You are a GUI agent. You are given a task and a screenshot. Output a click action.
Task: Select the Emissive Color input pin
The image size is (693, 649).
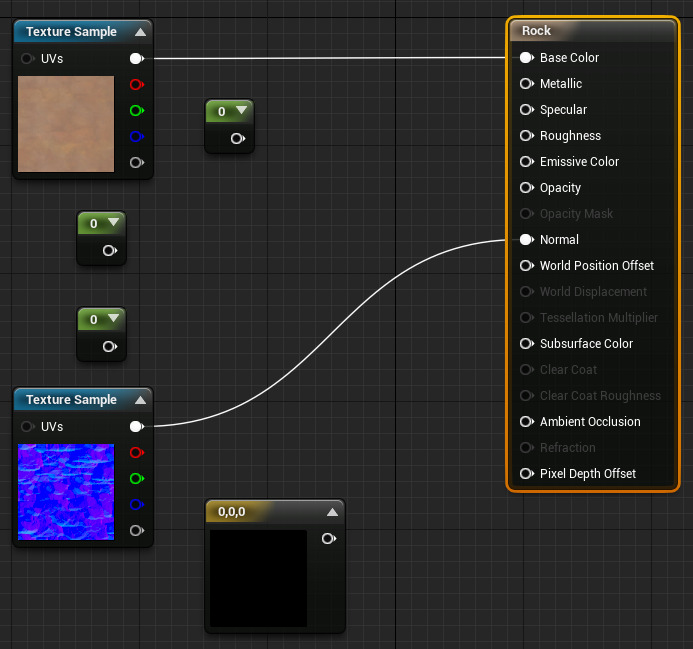526,162
